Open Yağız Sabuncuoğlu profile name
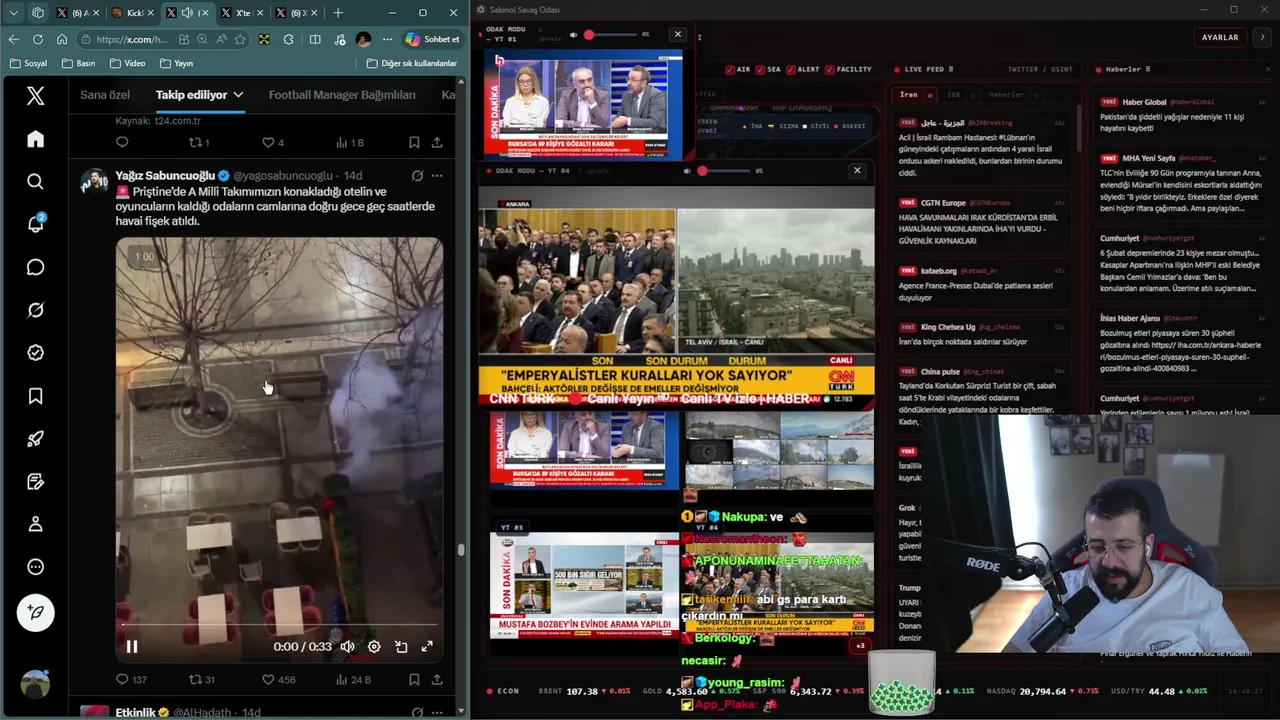This screenshot has height=720, width=1280. tap(165, 176)
